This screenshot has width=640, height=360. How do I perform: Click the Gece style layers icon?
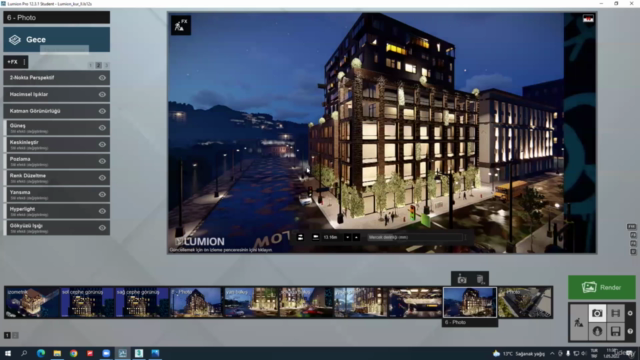[x=15, y=40]
